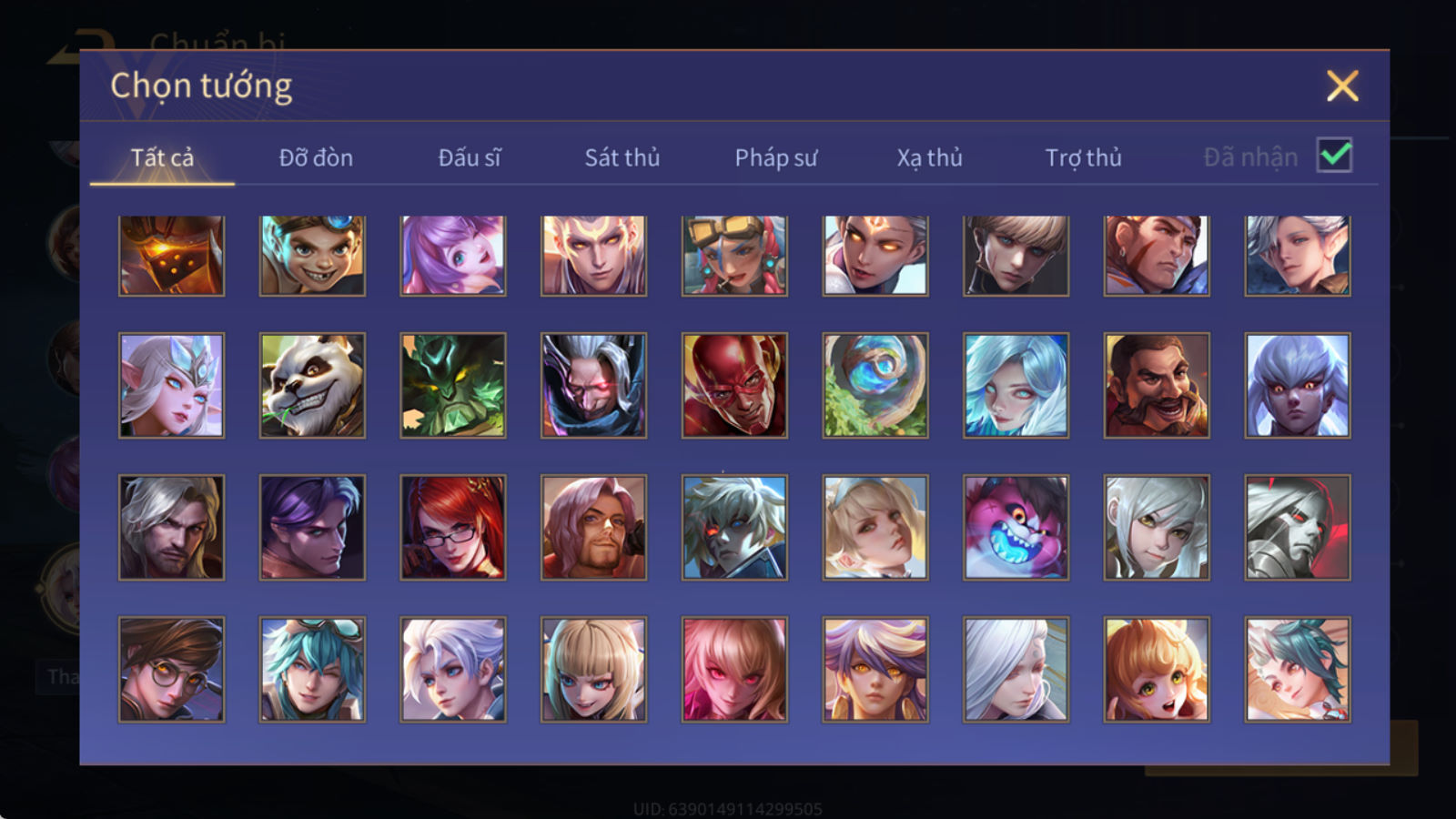Screen dimensions: 1456x819
Task: Select the green tree monster hero portrait
Action: [x=453, y=385]
